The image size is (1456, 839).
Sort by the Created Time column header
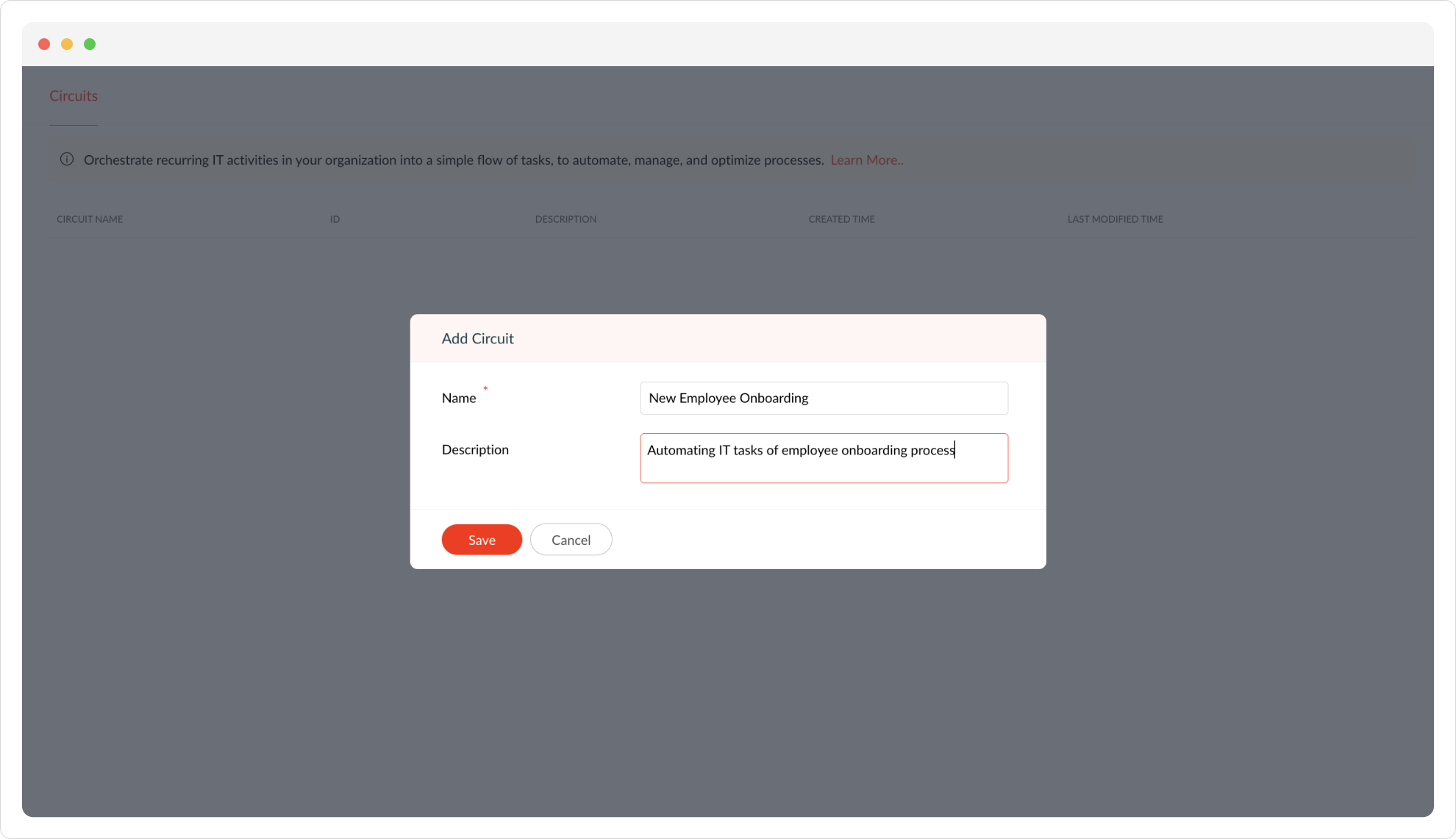(841, 219)
